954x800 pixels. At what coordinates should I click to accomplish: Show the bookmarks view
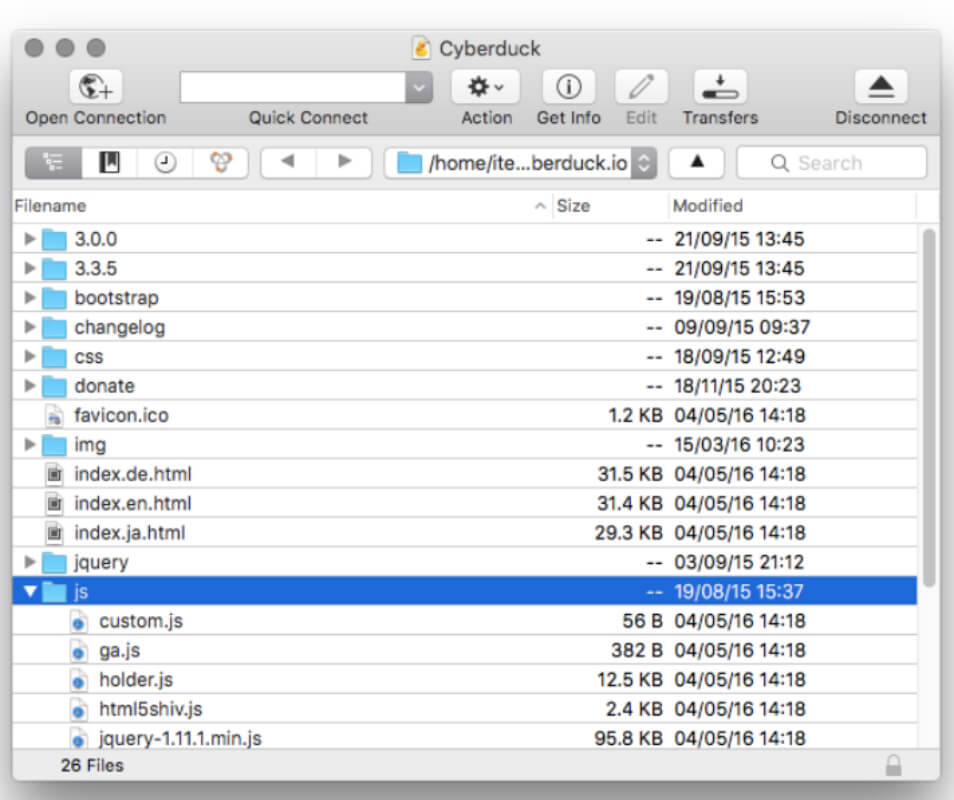110,162
